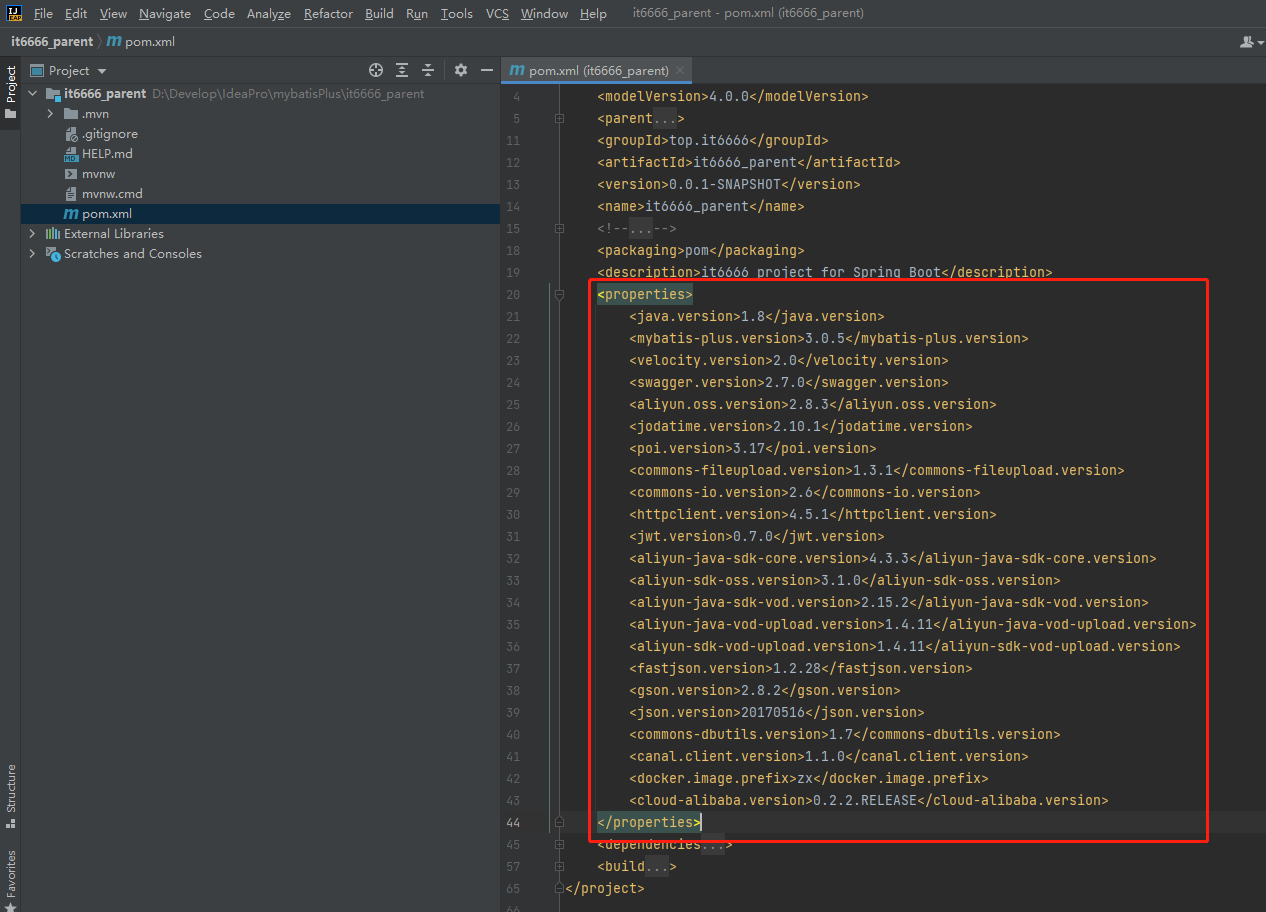Click the artifactId it6666_parent line
This screenshot has height=912, width=1266.
[749, 162]
